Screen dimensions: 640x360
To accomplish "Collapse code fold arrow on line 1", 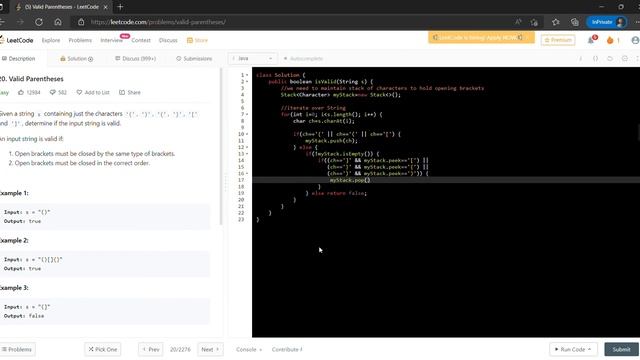I will click(247, 75).
